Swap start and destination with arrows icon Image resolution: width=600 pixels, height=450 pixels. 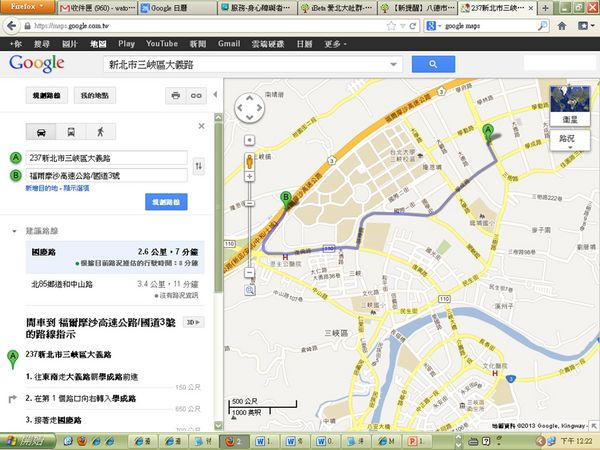point(199,166)
